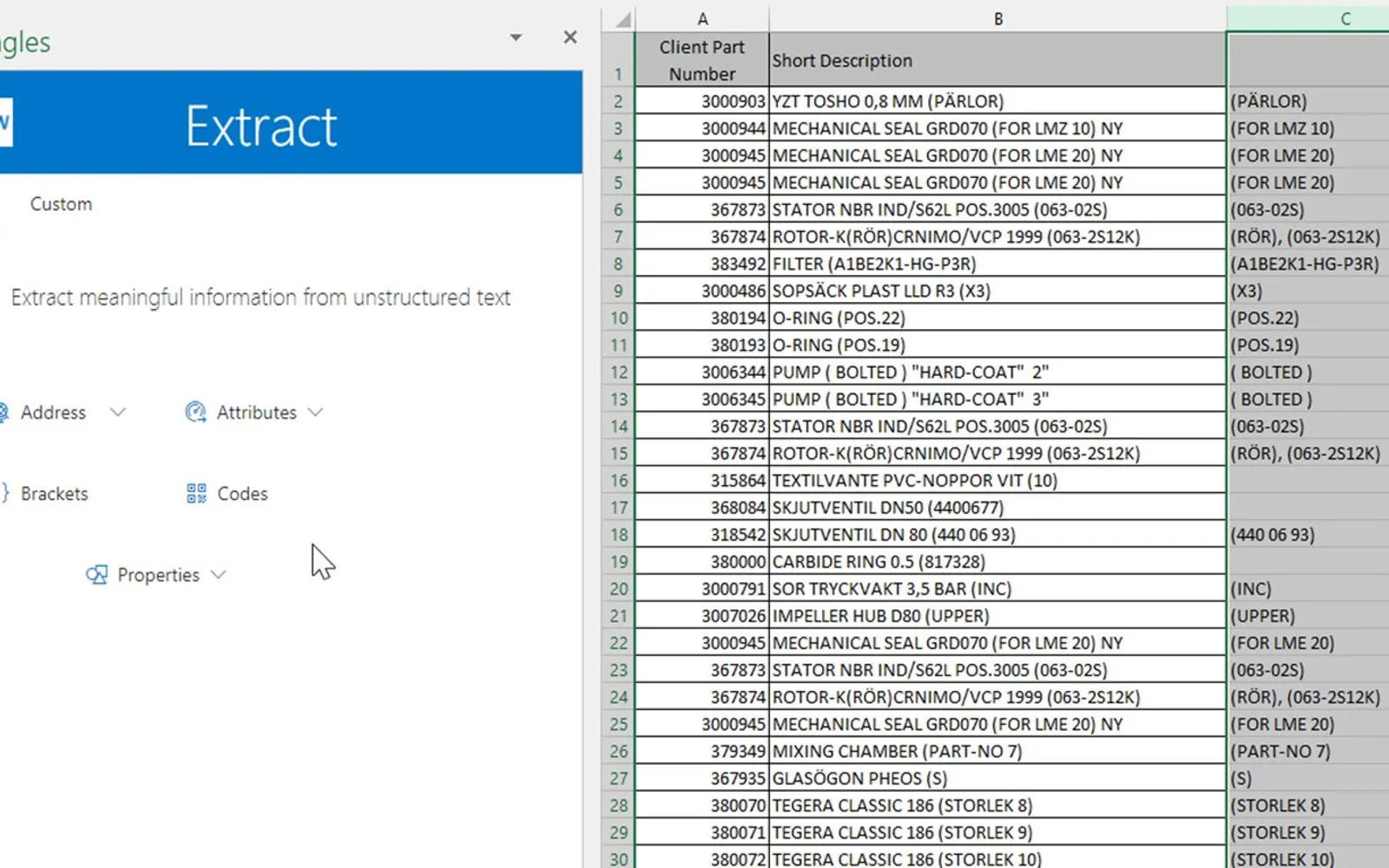
Task: Click cell O-RING (POS.22)
Action: [x=997, y=318]
